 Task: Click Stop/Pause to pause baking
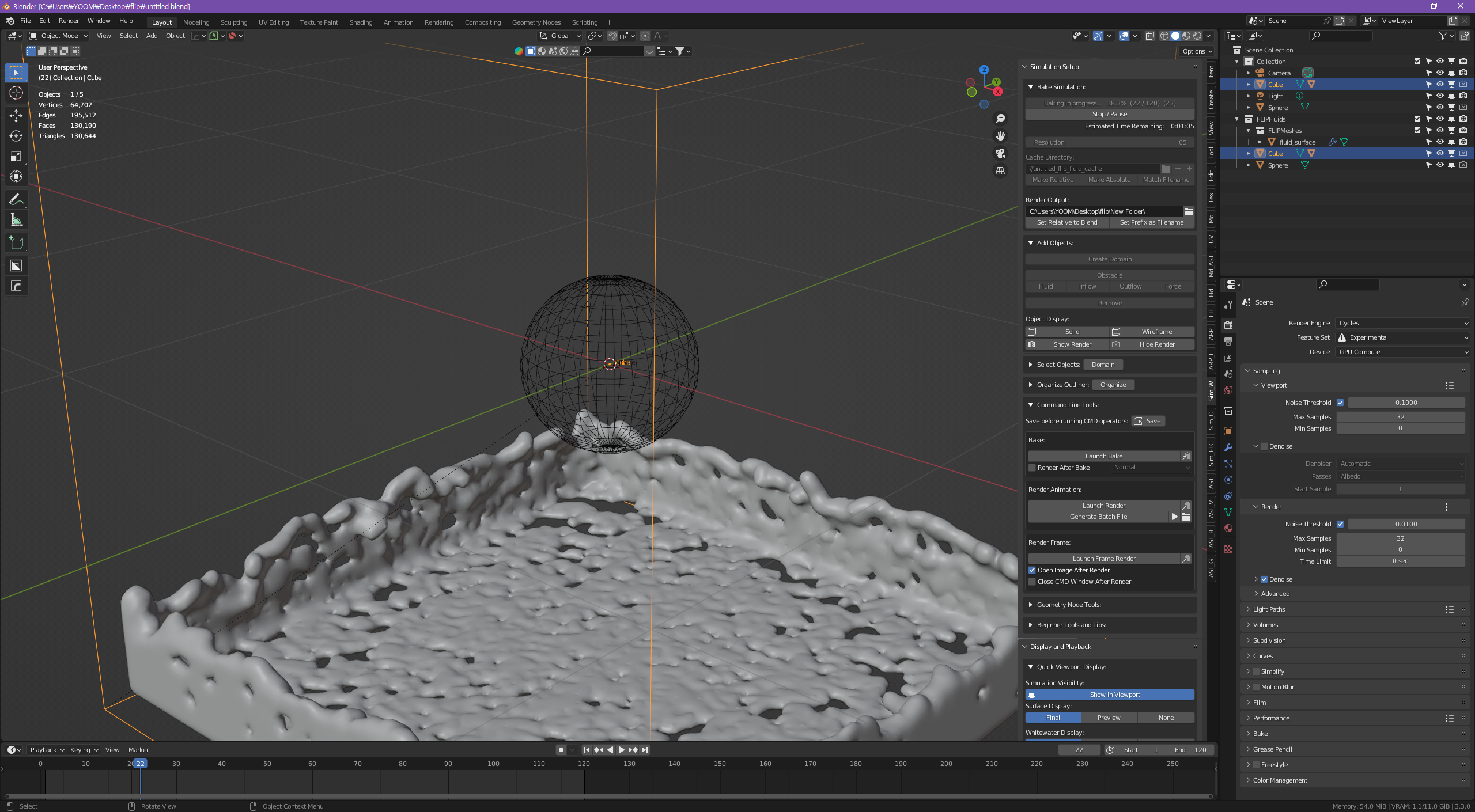(x=1109, y=114)
